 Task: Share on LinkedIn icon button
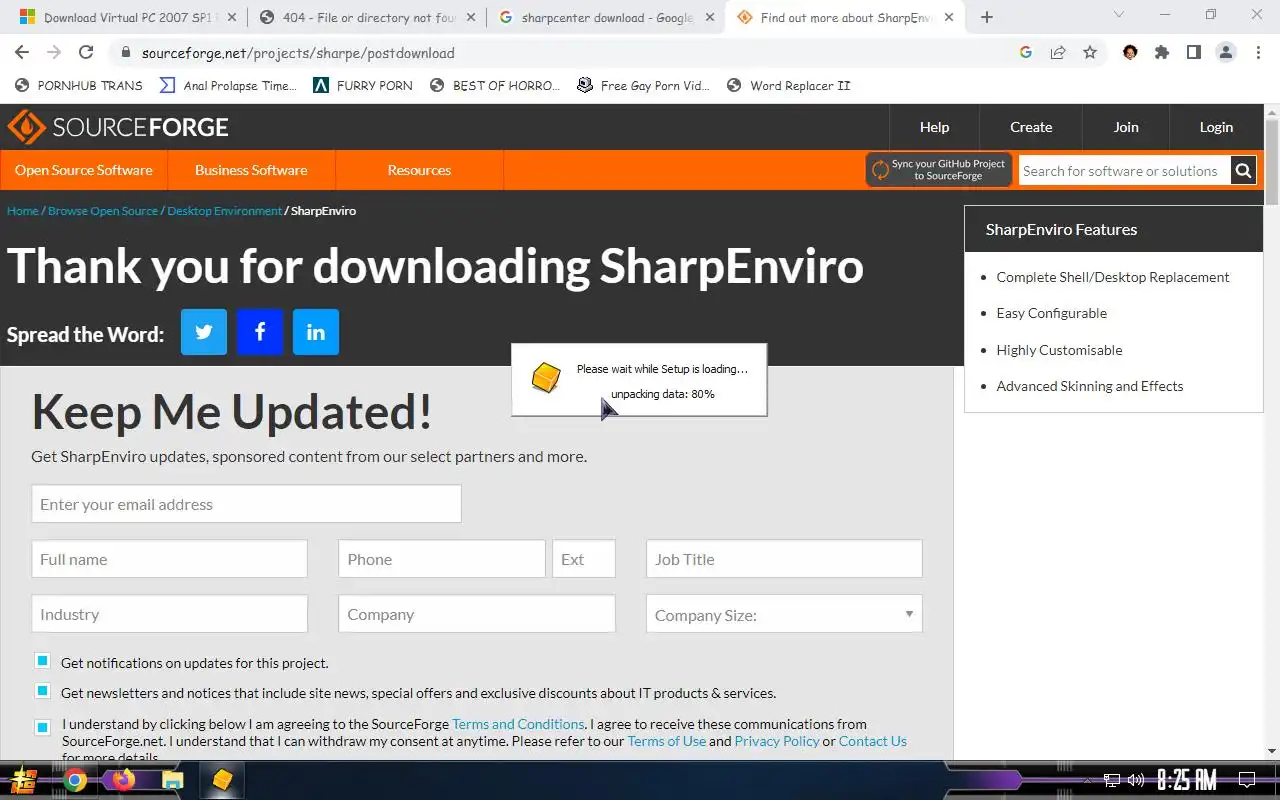[316, 332]
